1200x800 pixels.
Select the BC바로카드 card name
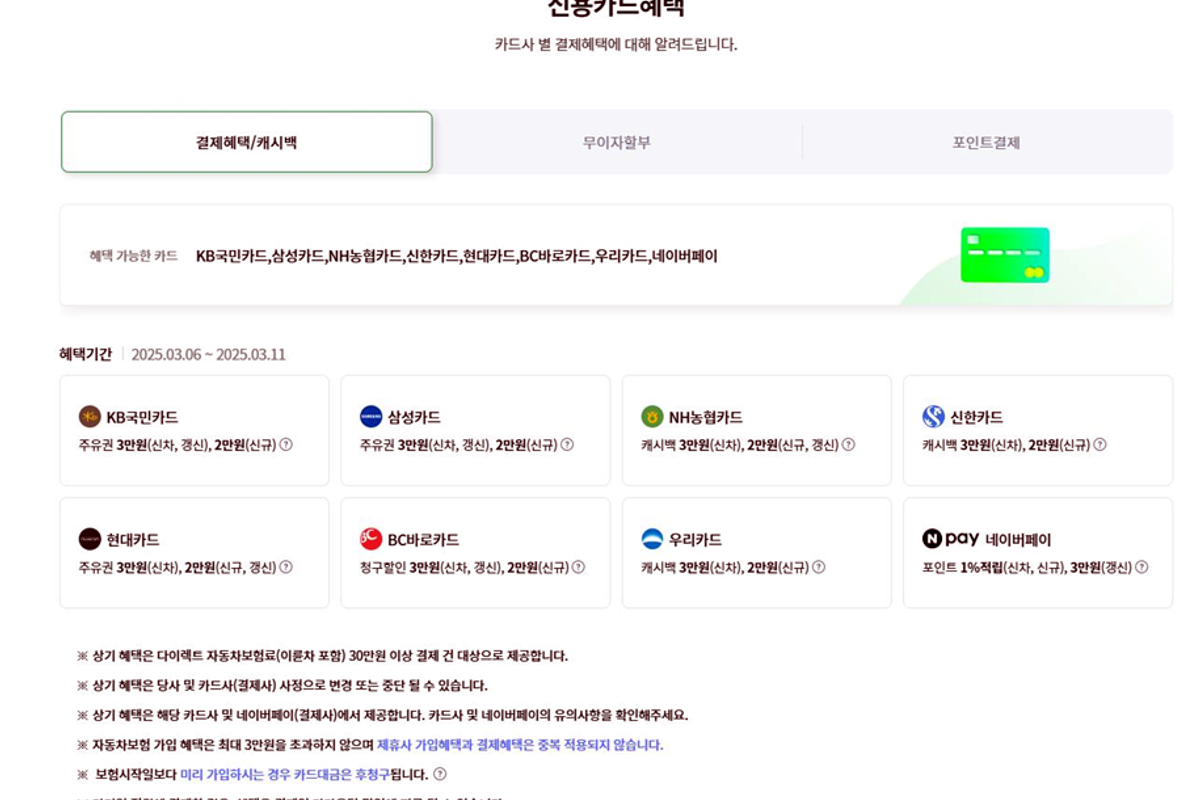point(424,539)
